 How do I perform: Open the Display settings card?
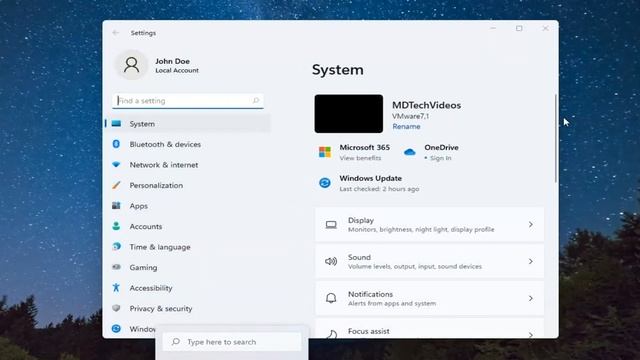click(429, 224)
